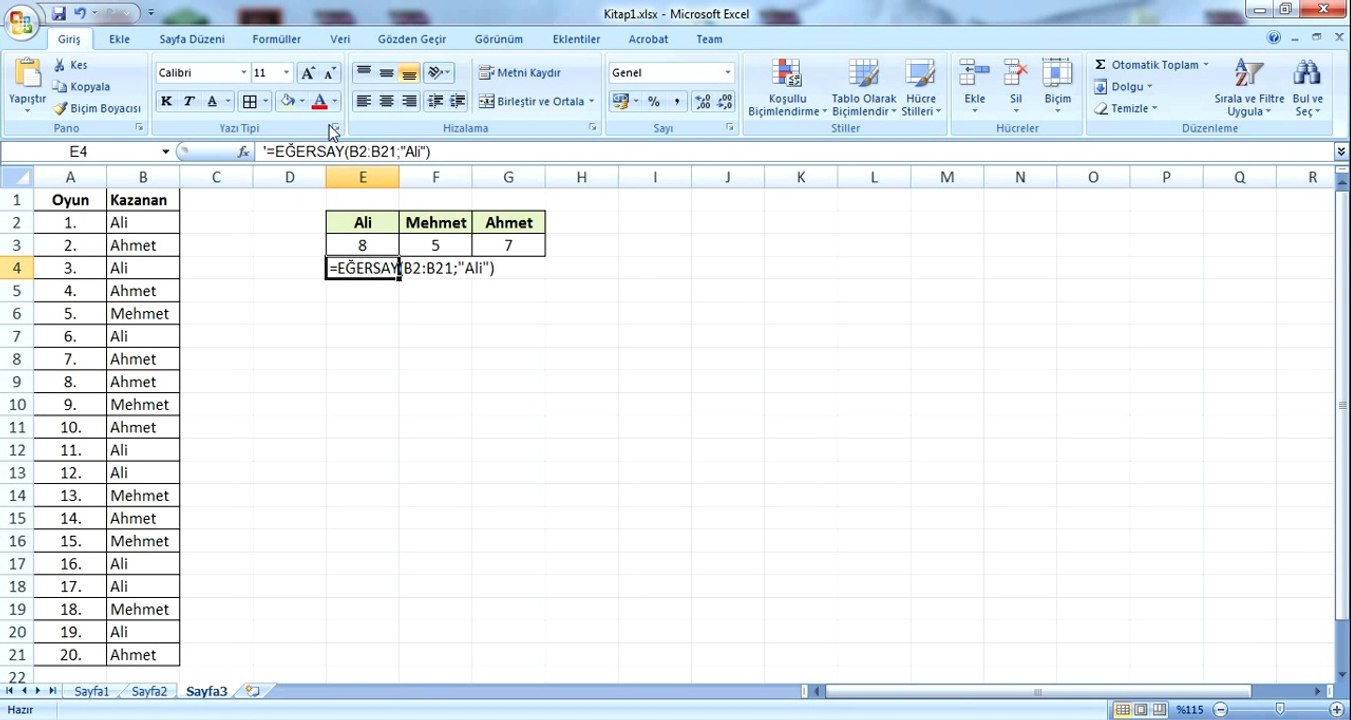
Task: Zoom out with the minus button
Action: pos(1221,710)
